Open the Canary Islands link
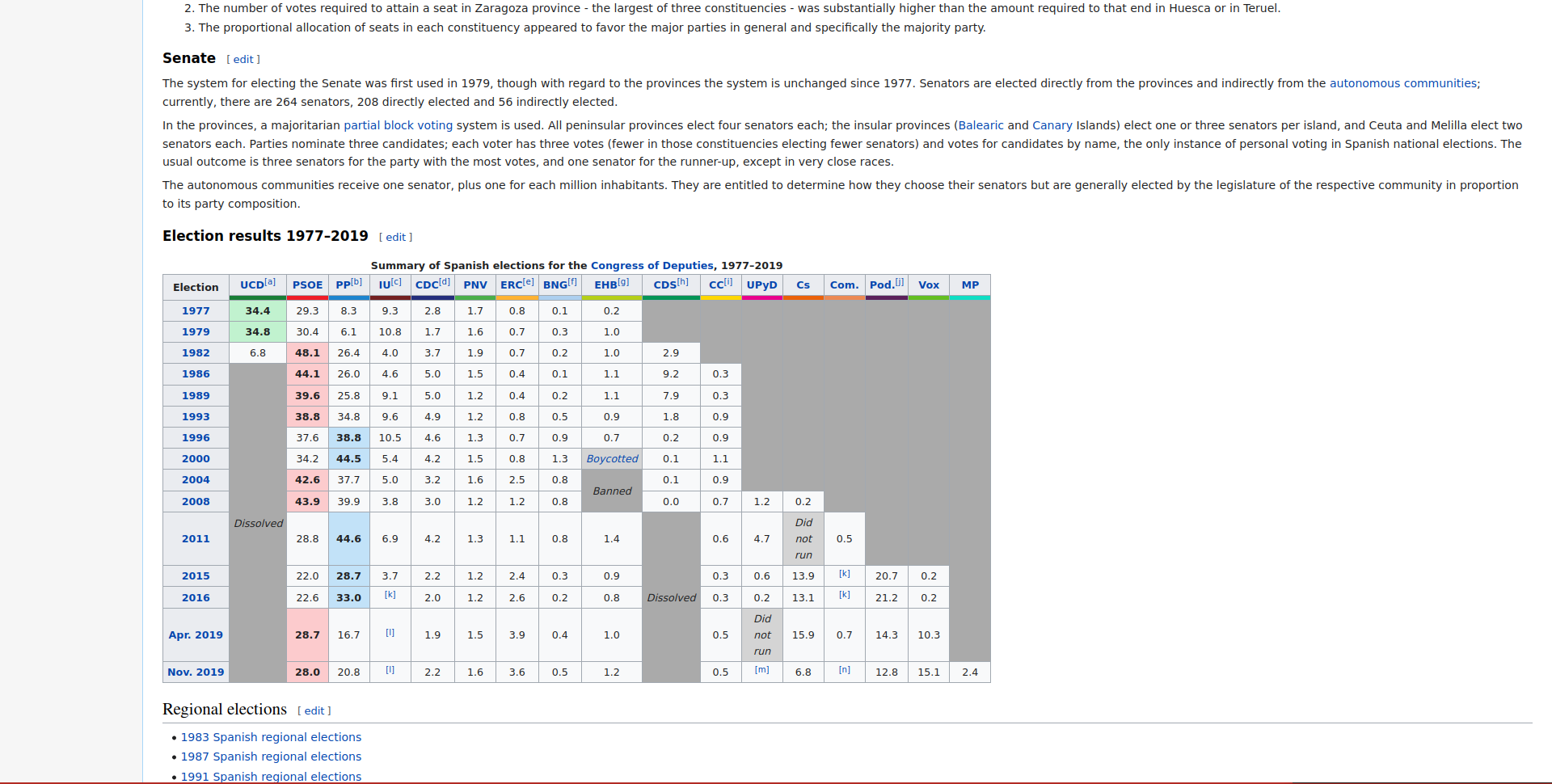The height and width of the screenshot is (784, 1552). click(x=1052, y=125)
